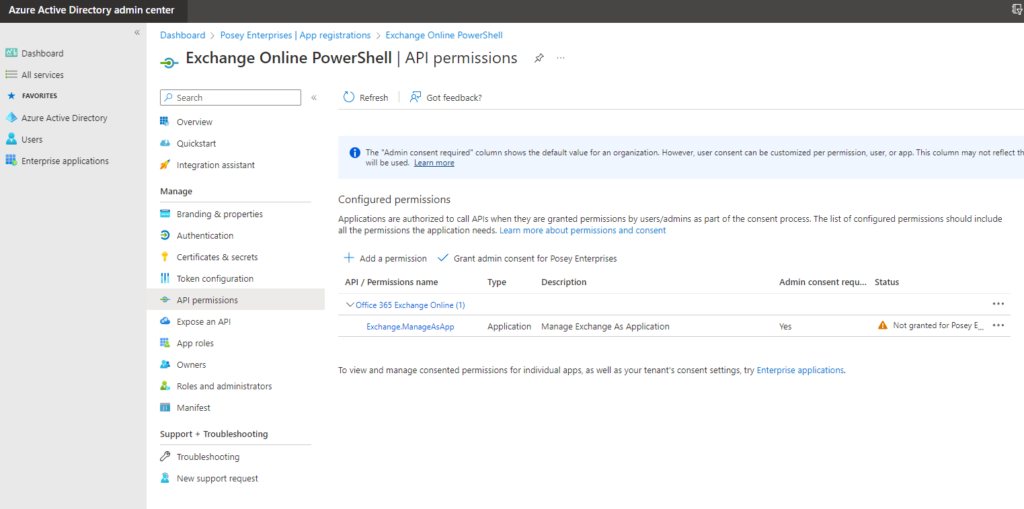Click the Exchange Online PowerShell app logo
The width and height of the screenshot is (1024, 509).
coord(168,63)
